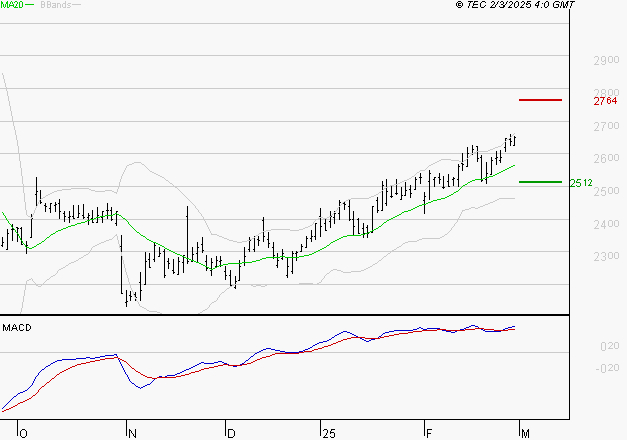Click the red 2764 resistance value

click(x=605, y=101)
